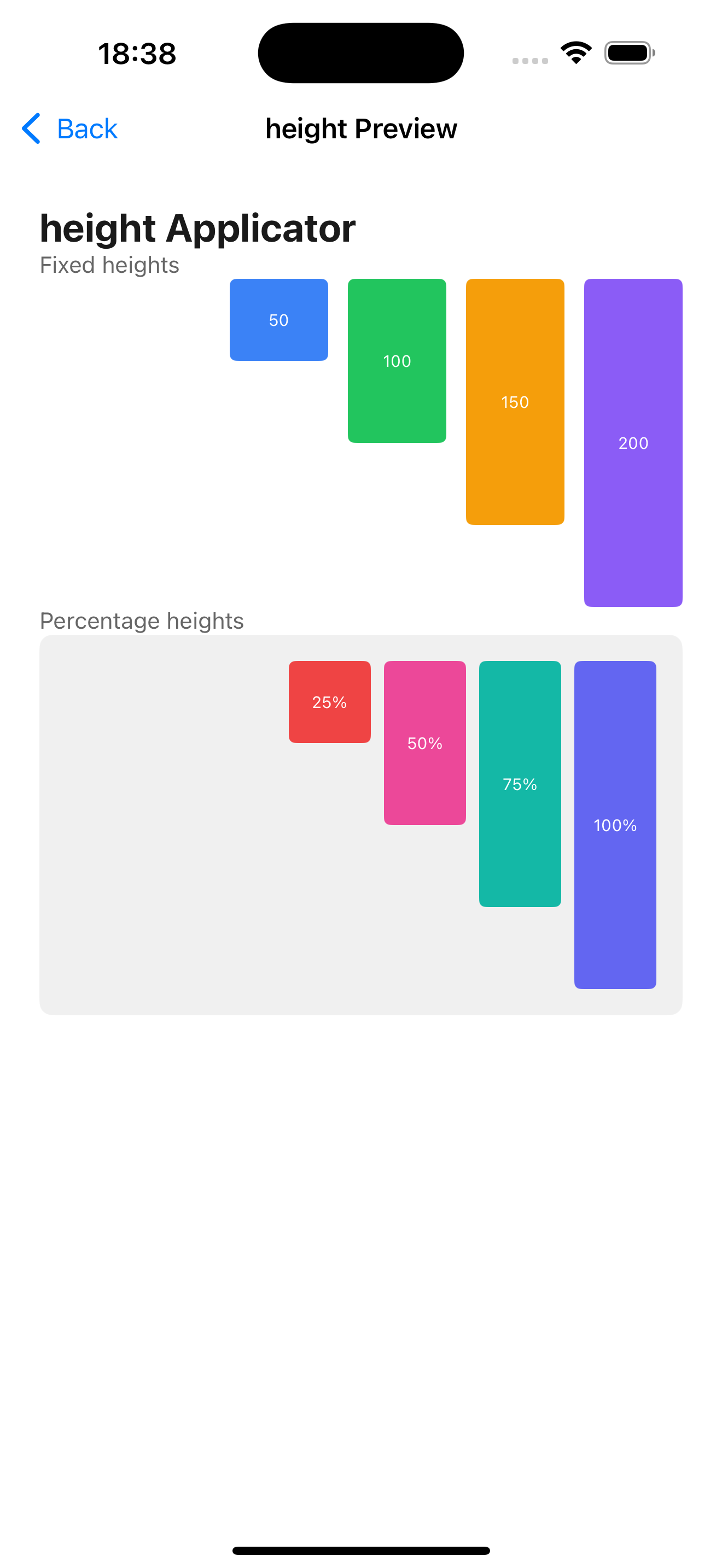
Task: Select the green 100 height box
Action: (397, 360)
